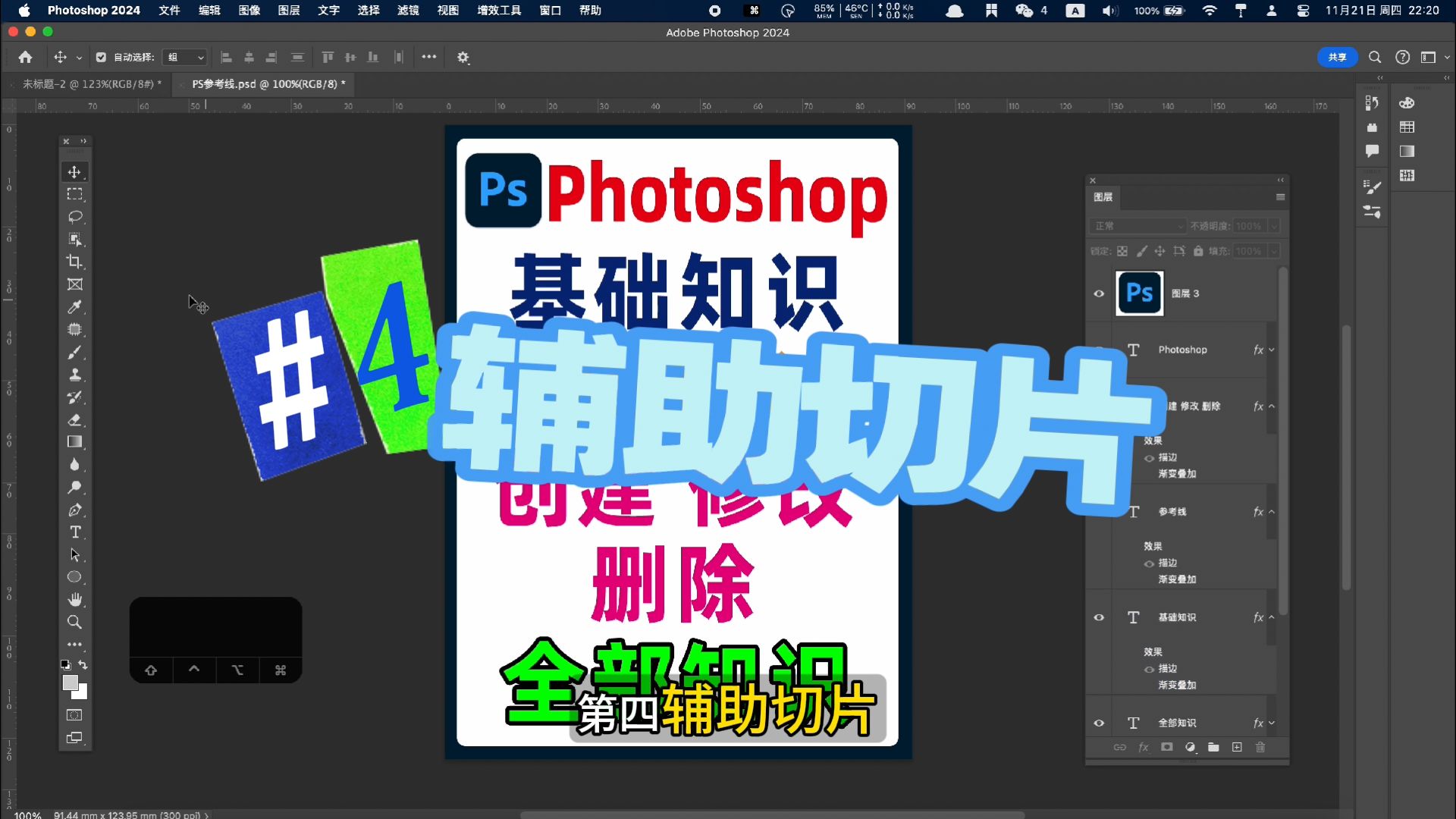Open the blend mode 正常 dropdown

click(x=1137, y=226)
